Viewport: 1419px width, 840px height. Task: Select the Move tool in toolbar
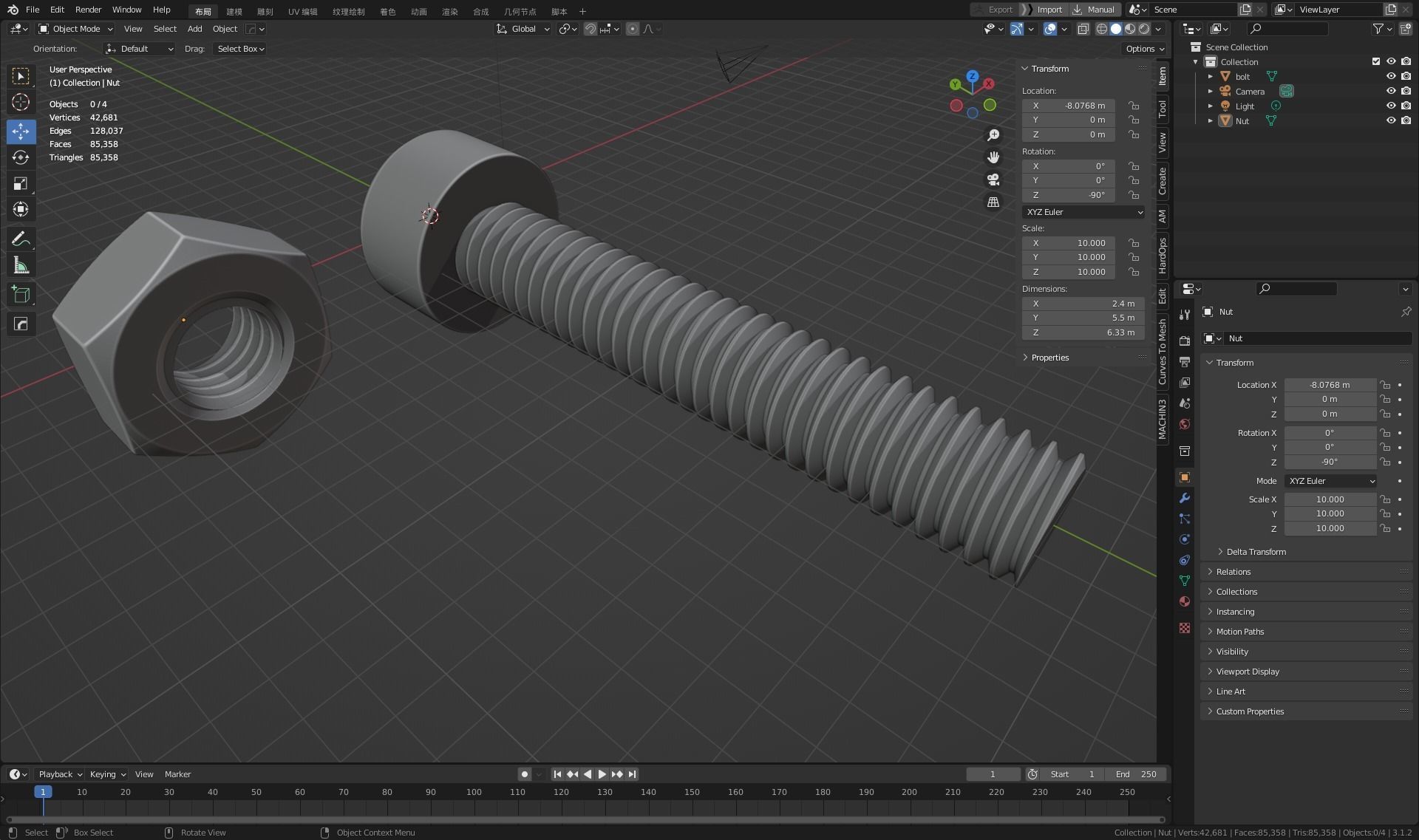pyautogui.click(x=21, y=132)
